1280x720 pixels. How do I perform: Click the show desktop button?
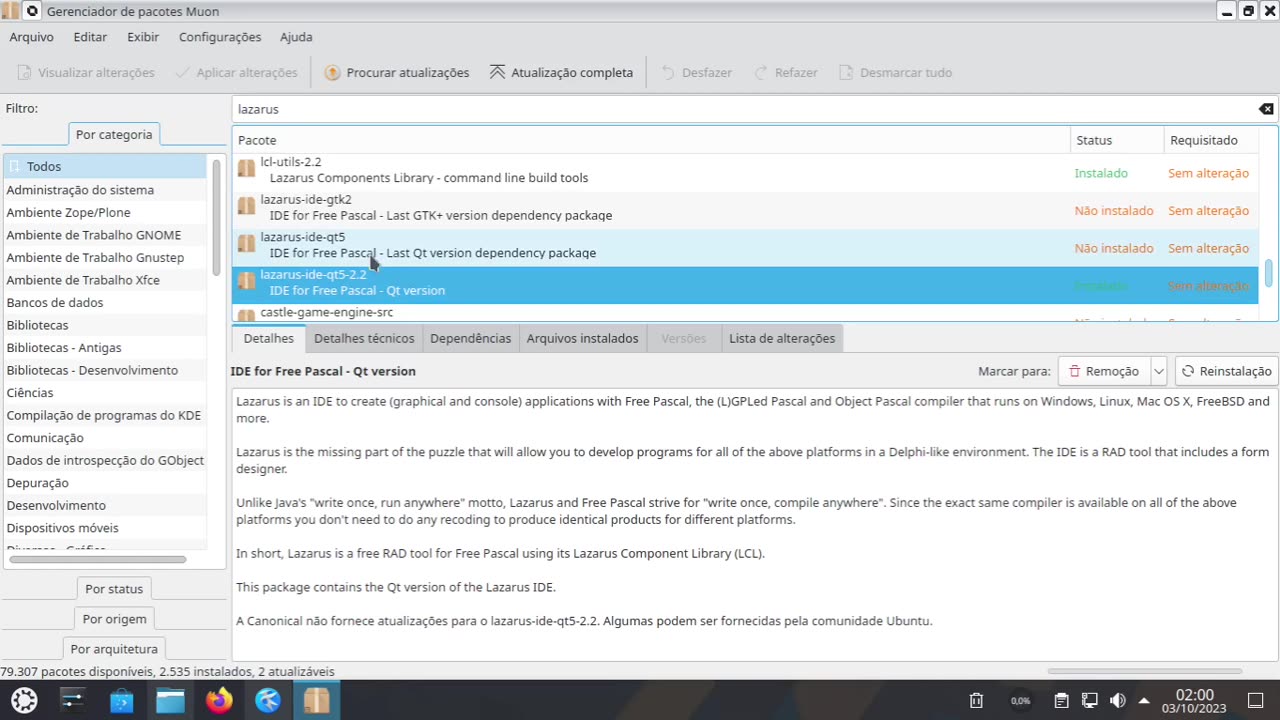[x=1256, y=700]
